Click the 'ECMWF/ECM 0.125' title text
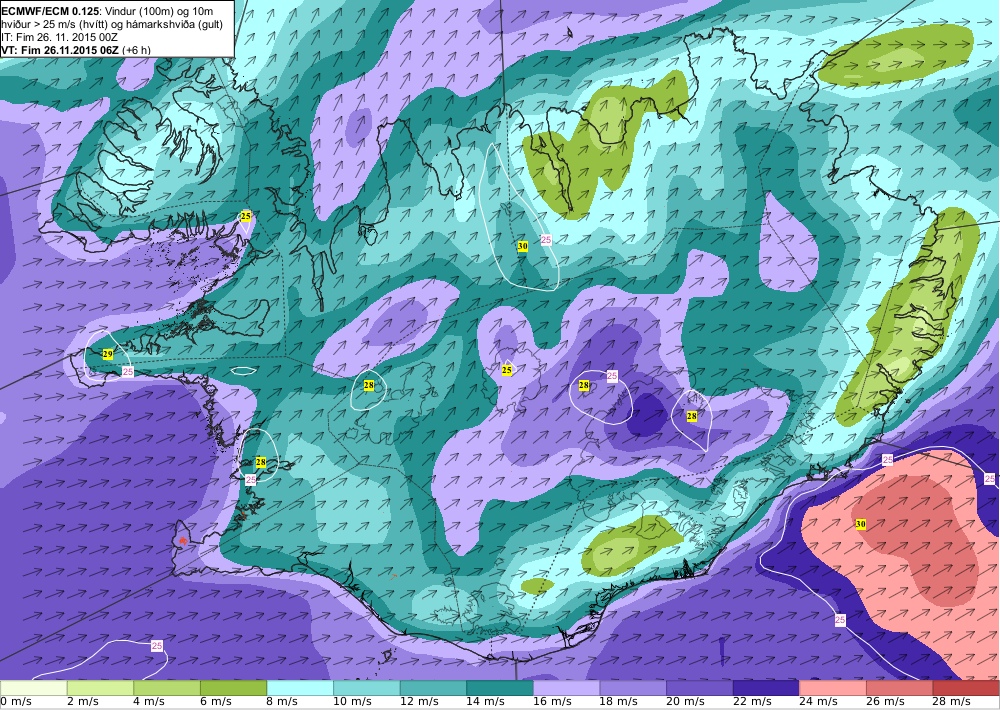Viewport: 1000px width, 710px height. (x=50, y=11)
